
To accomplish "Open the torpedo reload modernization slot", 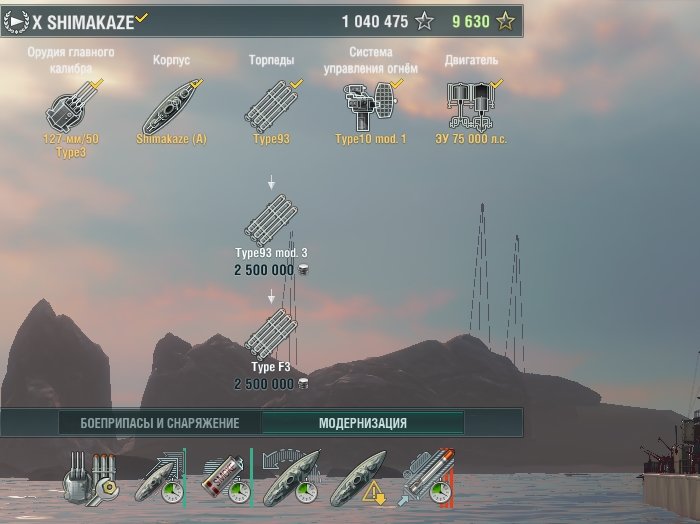I will [426, 479].
